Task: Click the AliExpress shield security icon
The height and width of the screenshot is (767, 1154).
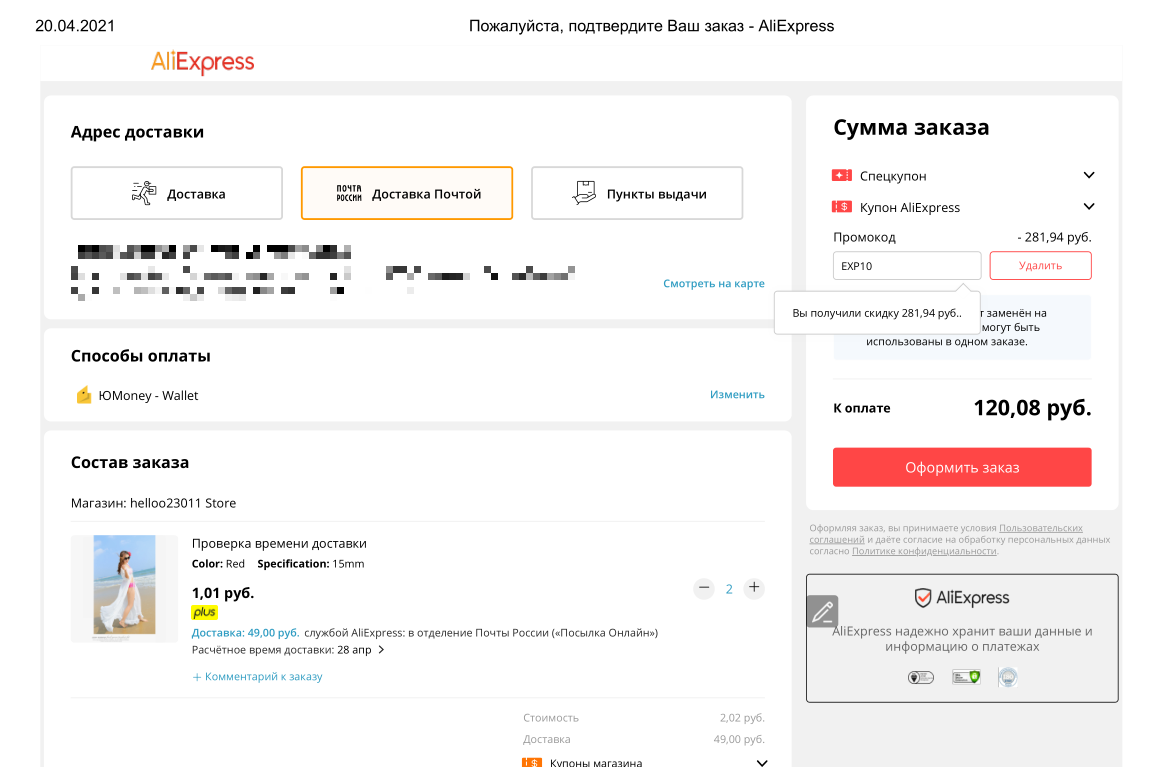Action: click(923, 598)
